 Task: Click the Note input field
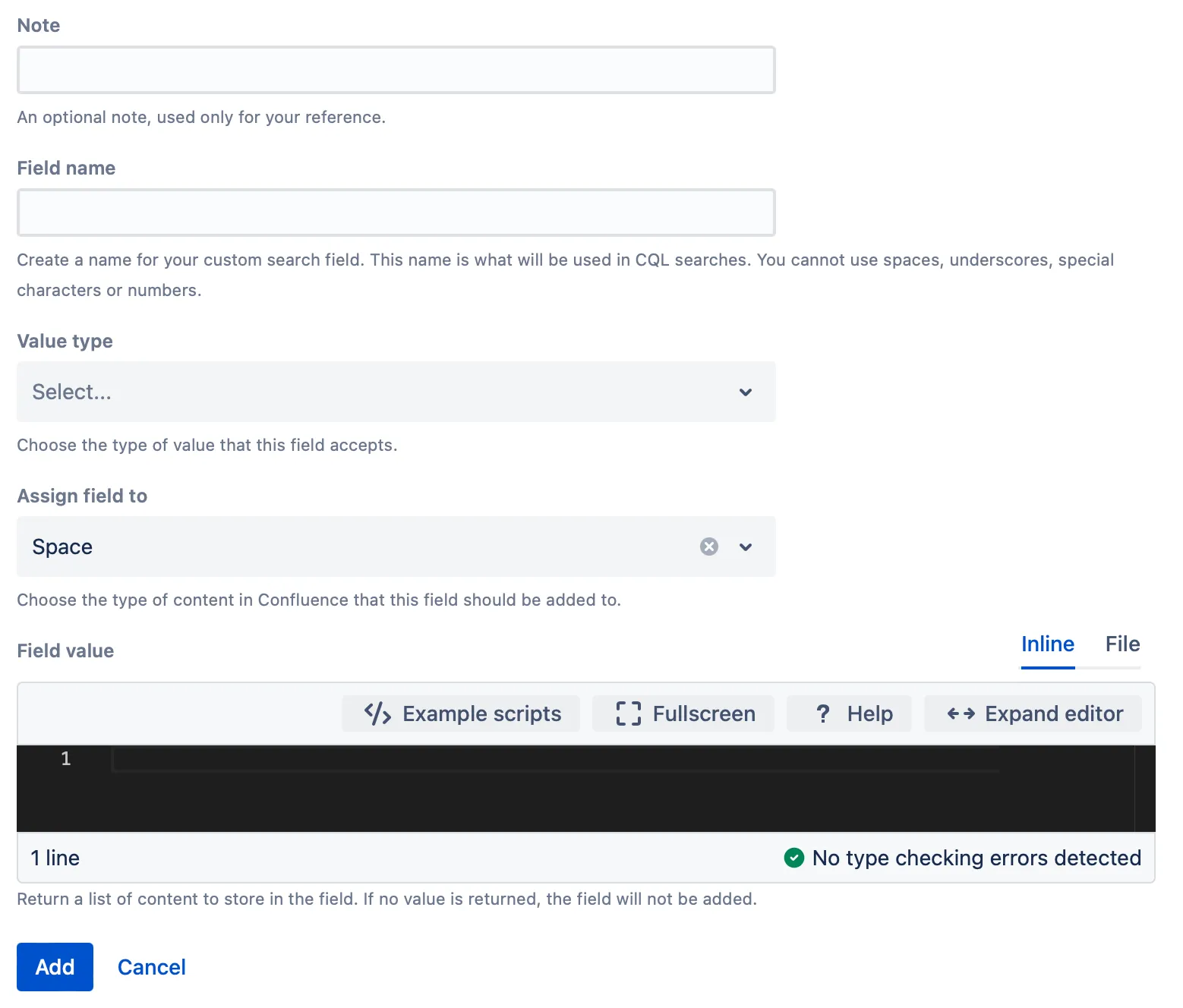[396, 70]
